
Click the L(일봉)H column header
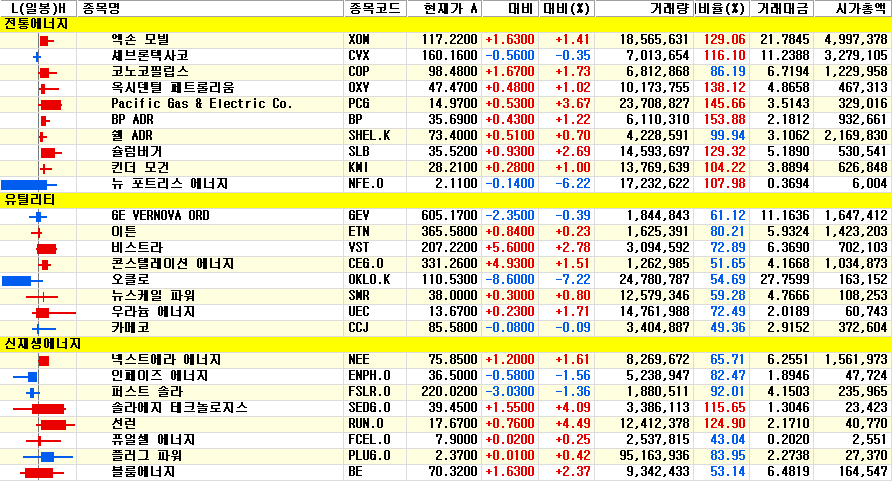39,8
